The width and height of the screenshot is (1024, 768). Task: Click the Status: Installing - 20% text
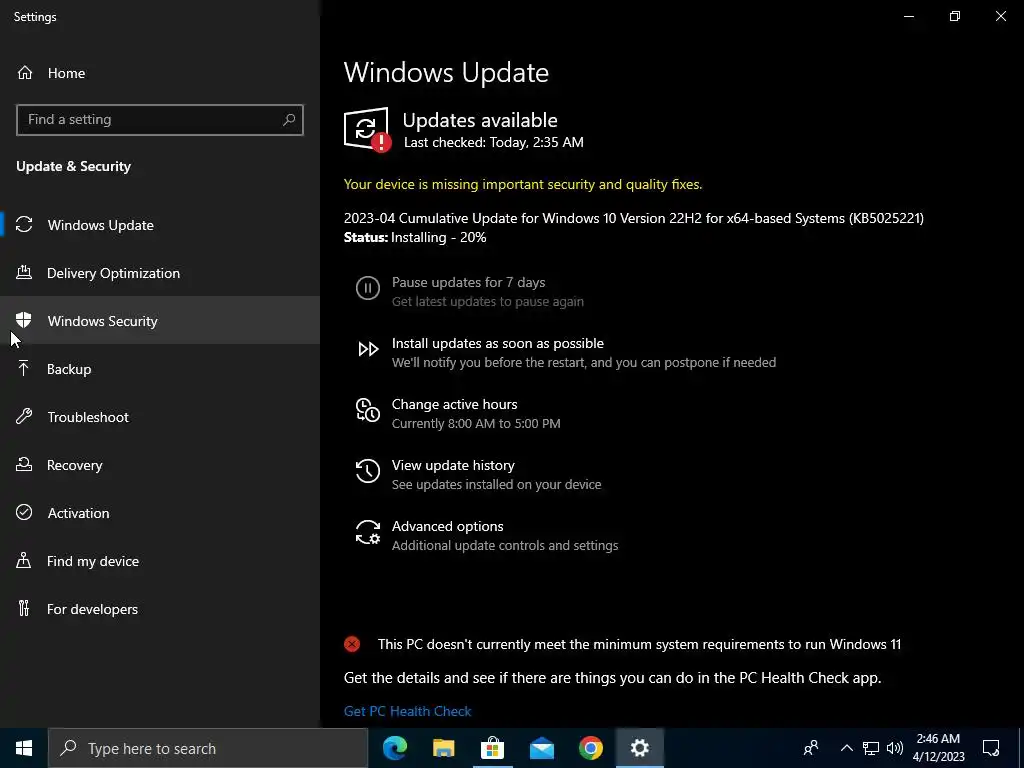pos(415,237)
